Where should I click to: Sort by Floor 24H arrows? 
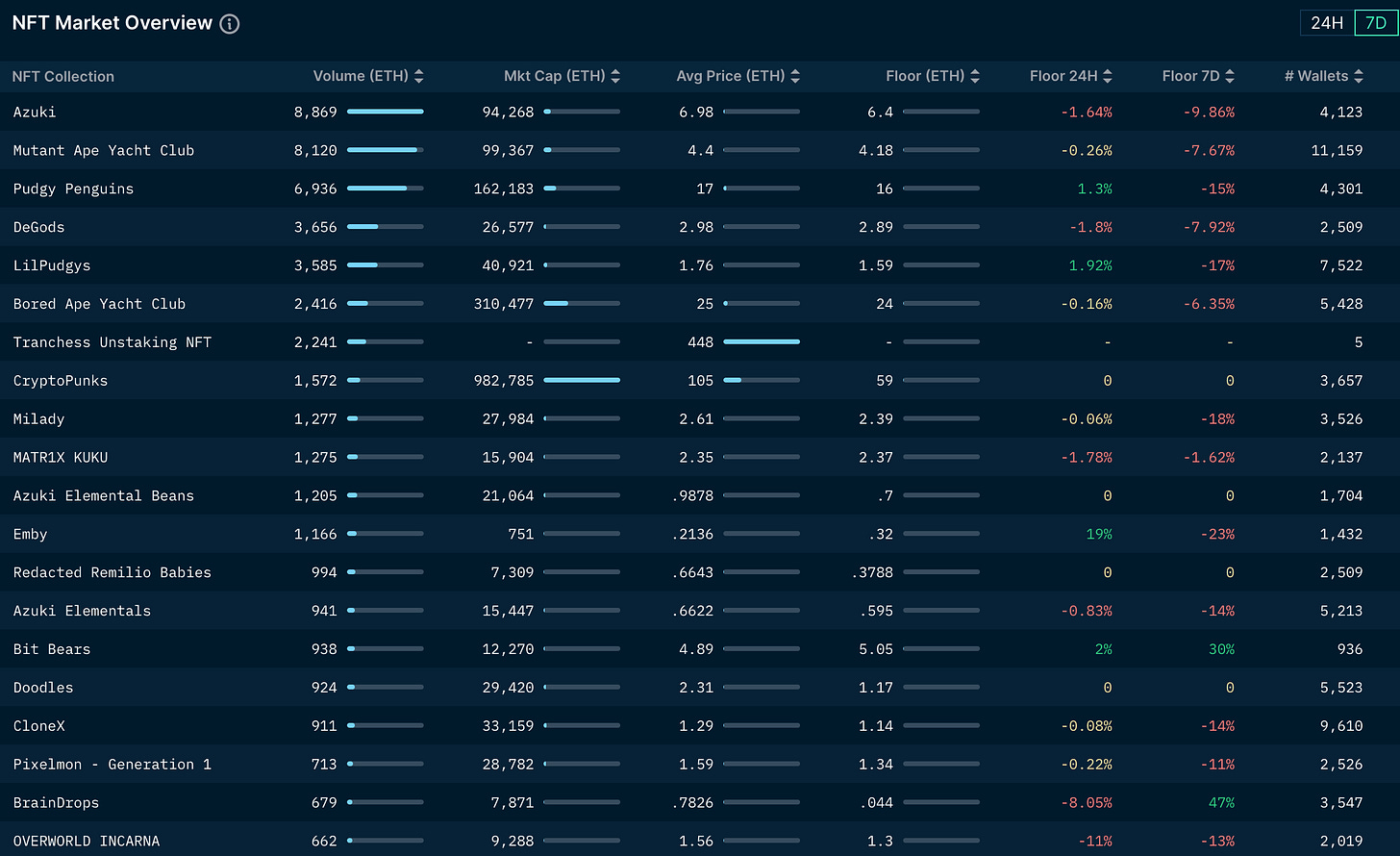pyautogui.click(x=1108, y=76)
